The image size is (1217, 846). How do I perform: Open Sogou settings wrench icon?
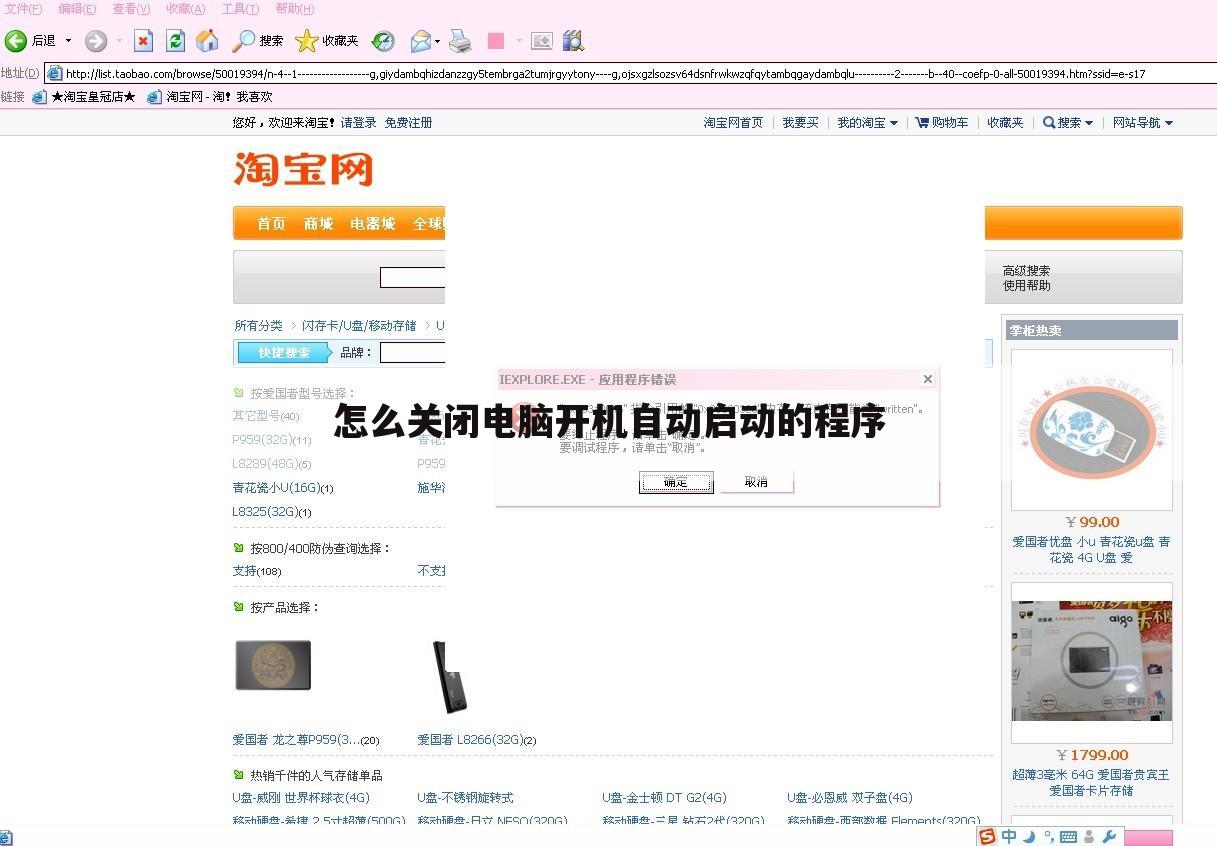1109,836
